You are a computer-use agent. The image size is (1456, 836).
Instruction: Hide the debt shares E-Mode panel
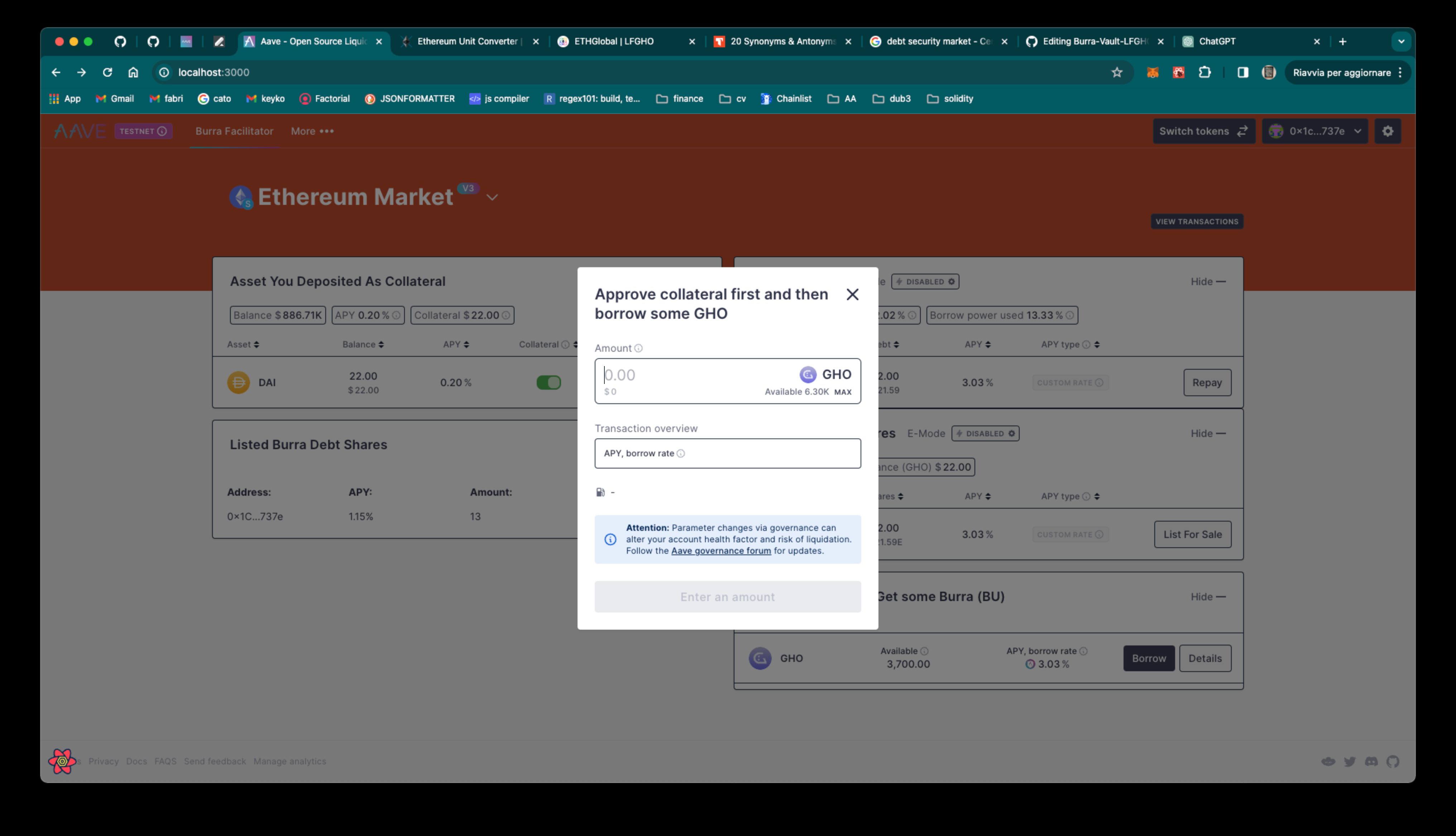click(1207, 433)
